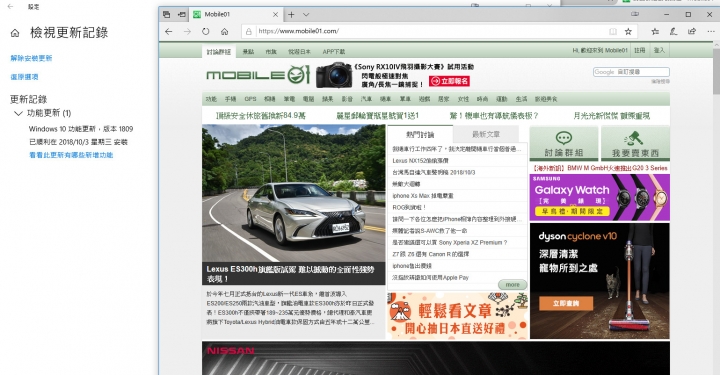Click the Edge forward navigation arrow

pos(187,31)
